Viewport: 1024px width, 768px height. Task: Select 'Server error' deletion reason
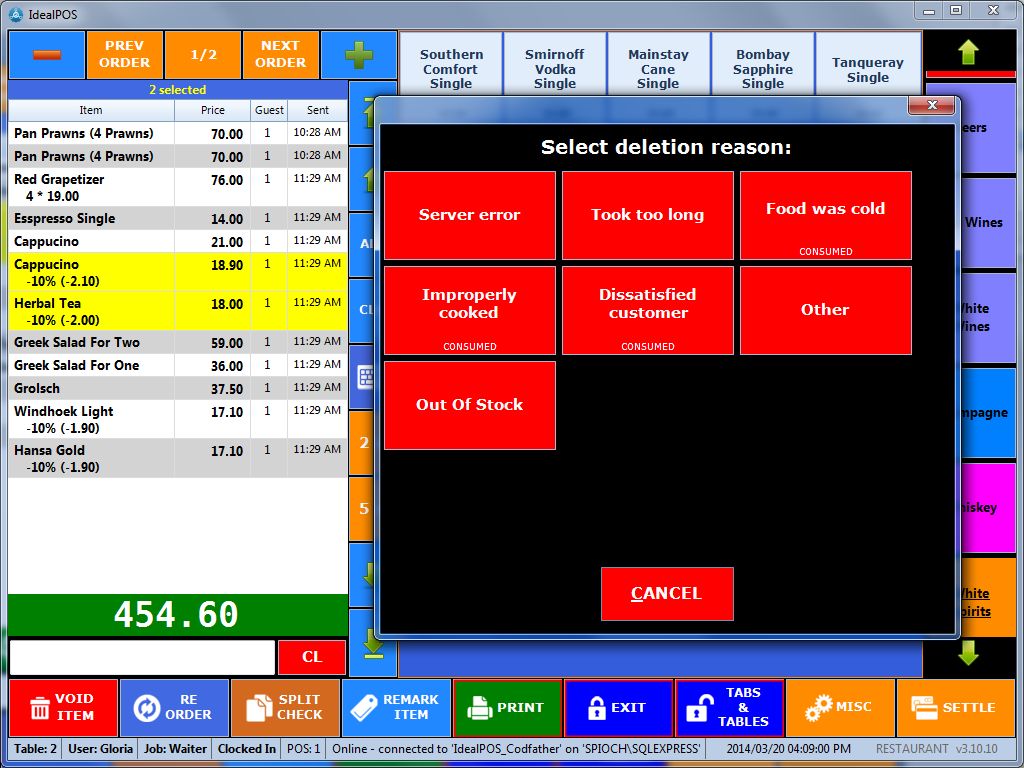(x=470, y=215)
